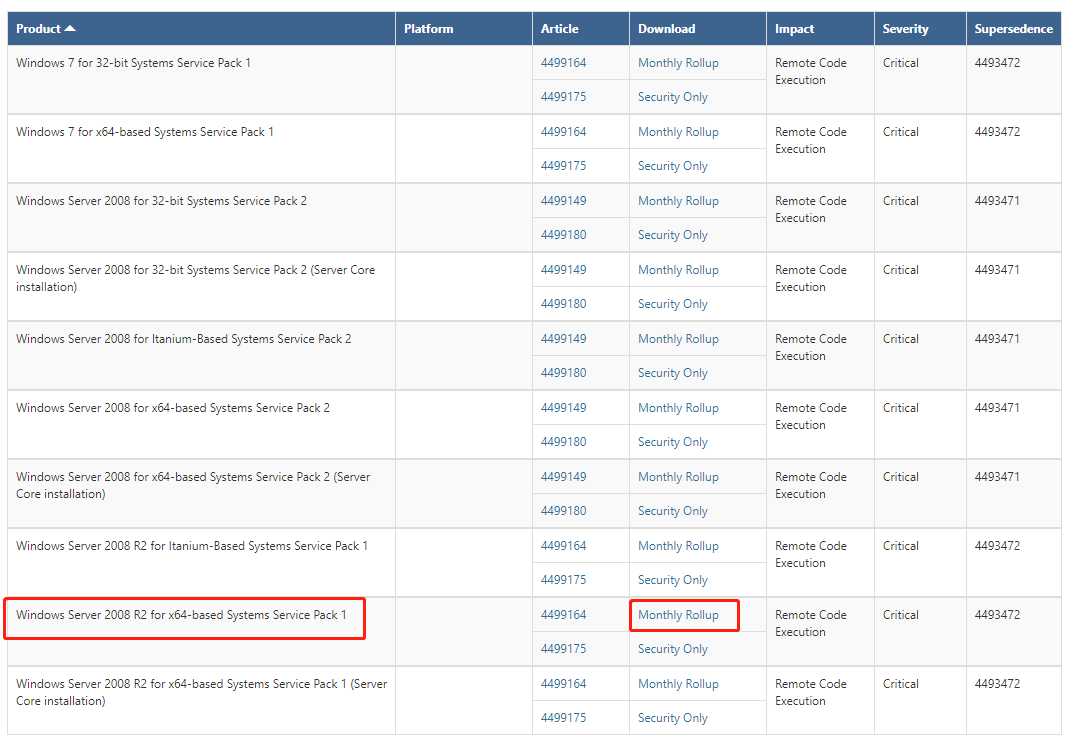The width and height of the screenshot is (1075, 738).
Task: Select product text Server 2008 R2 Itanium-Based SP1
Action: [192, 546]
